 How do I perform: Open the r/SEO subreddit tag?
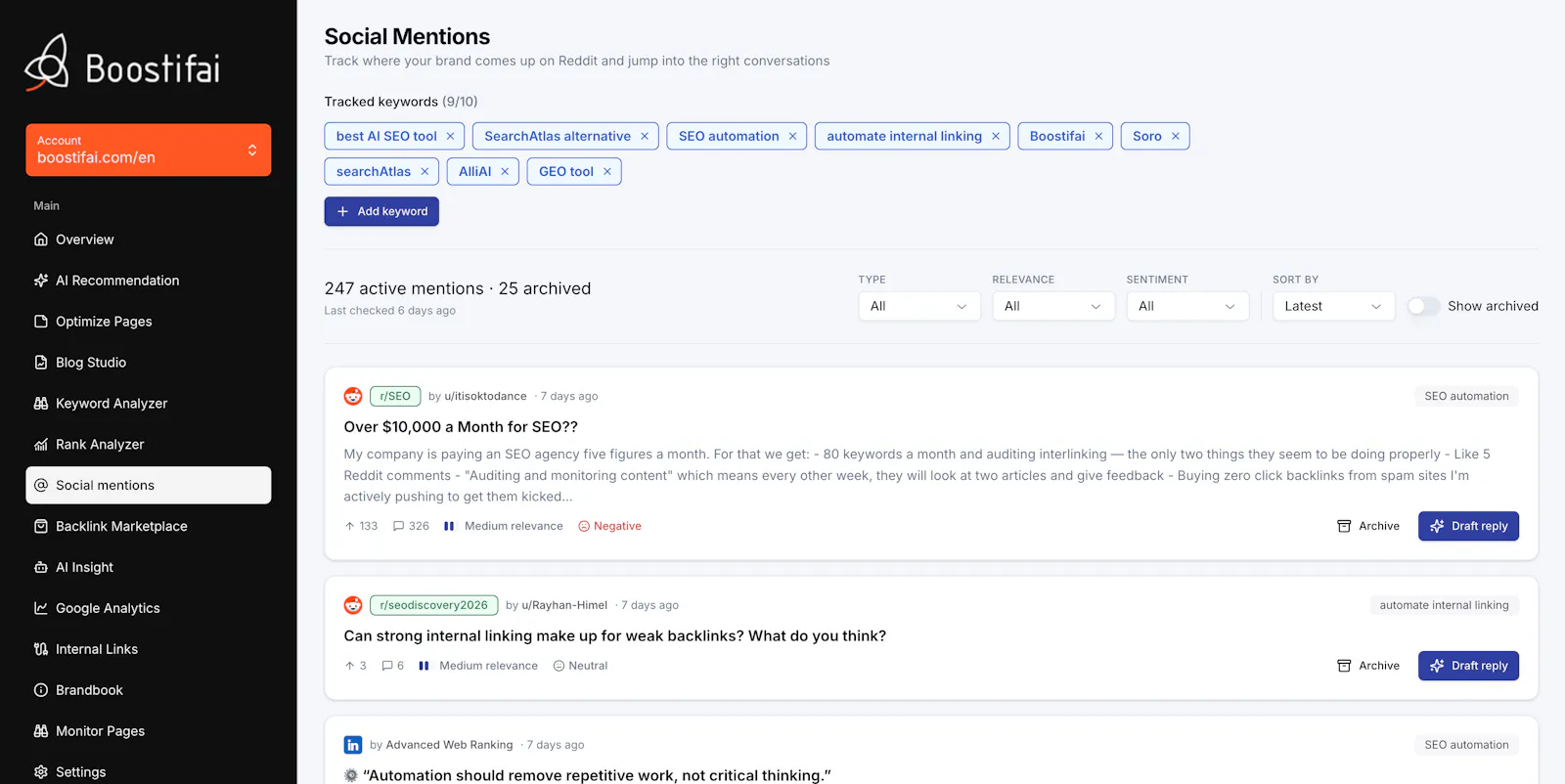(x=395, y=396)
